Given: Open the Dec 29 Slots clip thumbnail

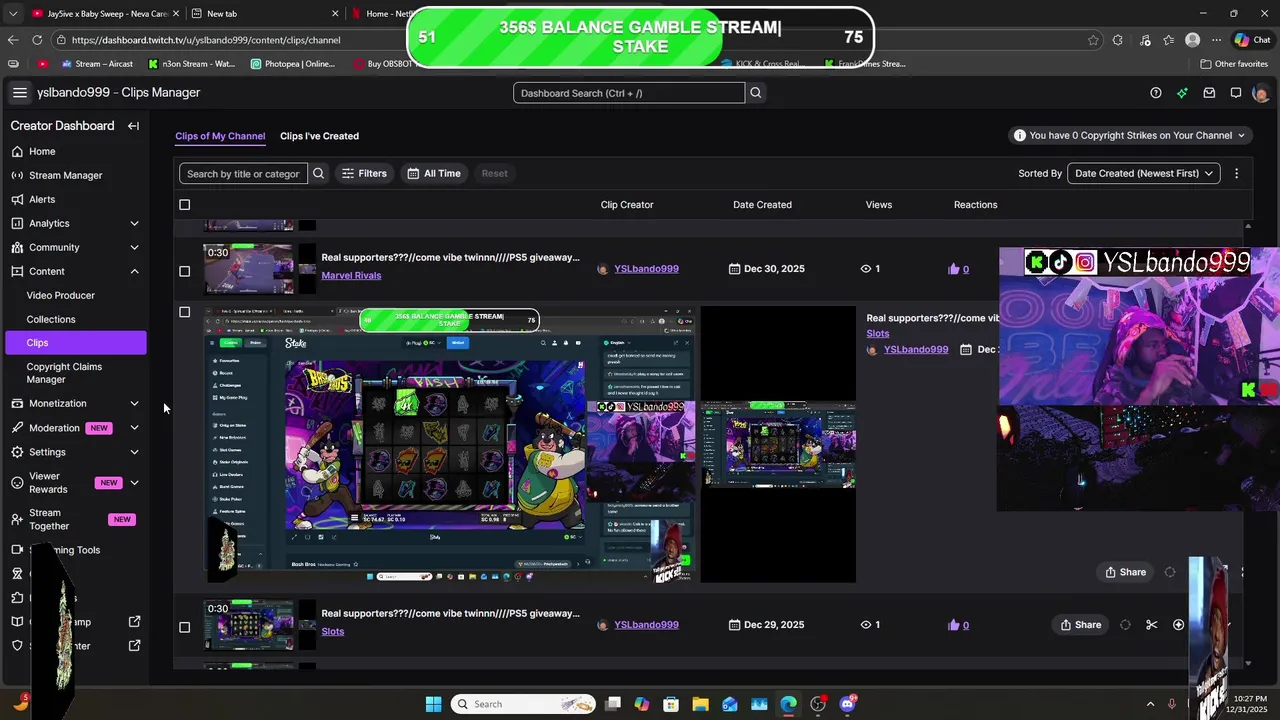Looking at the screenshot, I should [x=249, y=625].
